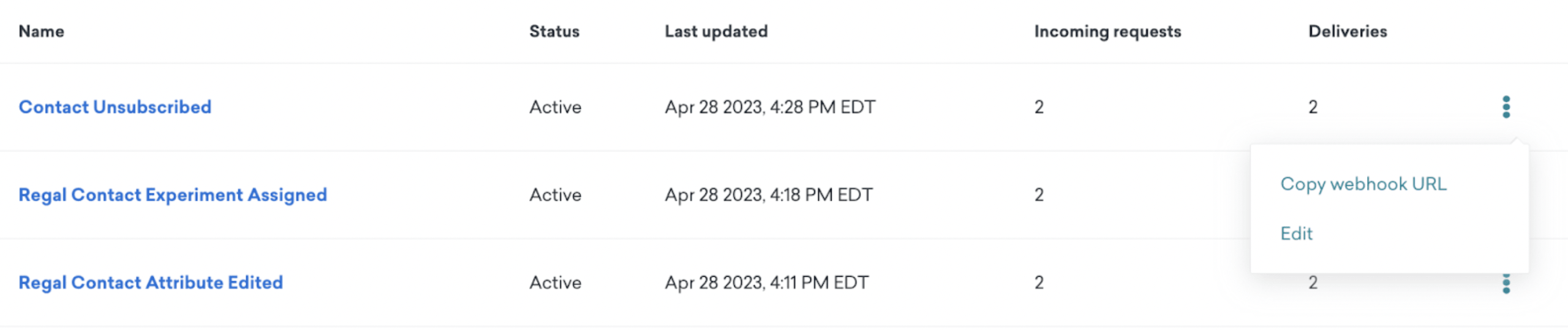Click Active status of Regal Contact Experiment Assigned
Image resolution: width=1568 pixels, height=330 pixels.
[555, 194]
